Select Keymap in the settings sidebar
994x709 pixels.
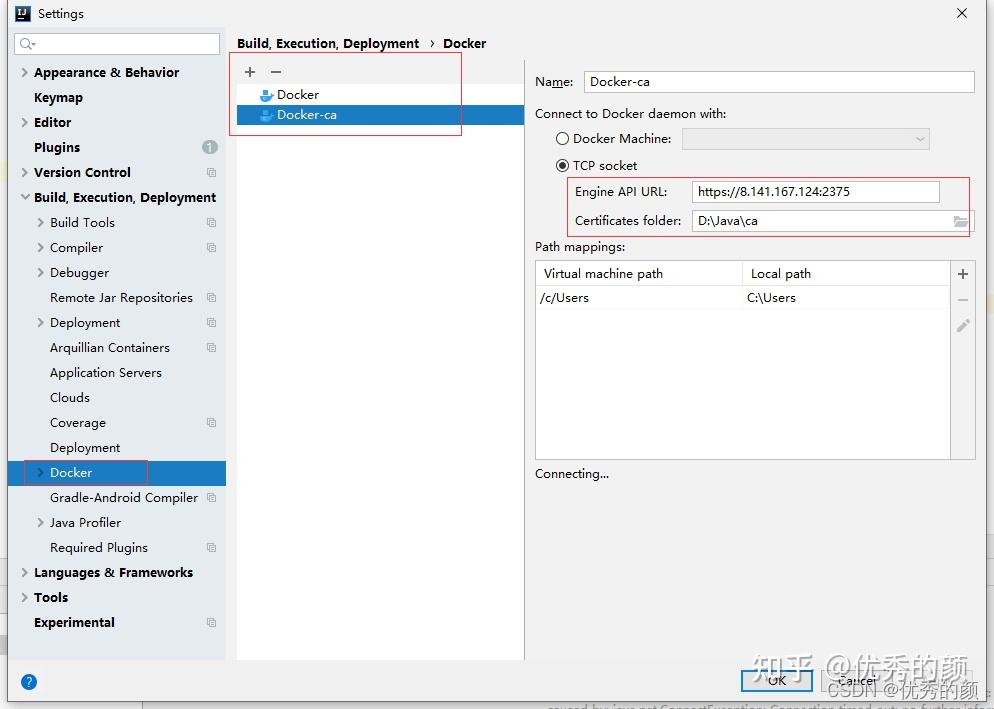pos(58,97)
